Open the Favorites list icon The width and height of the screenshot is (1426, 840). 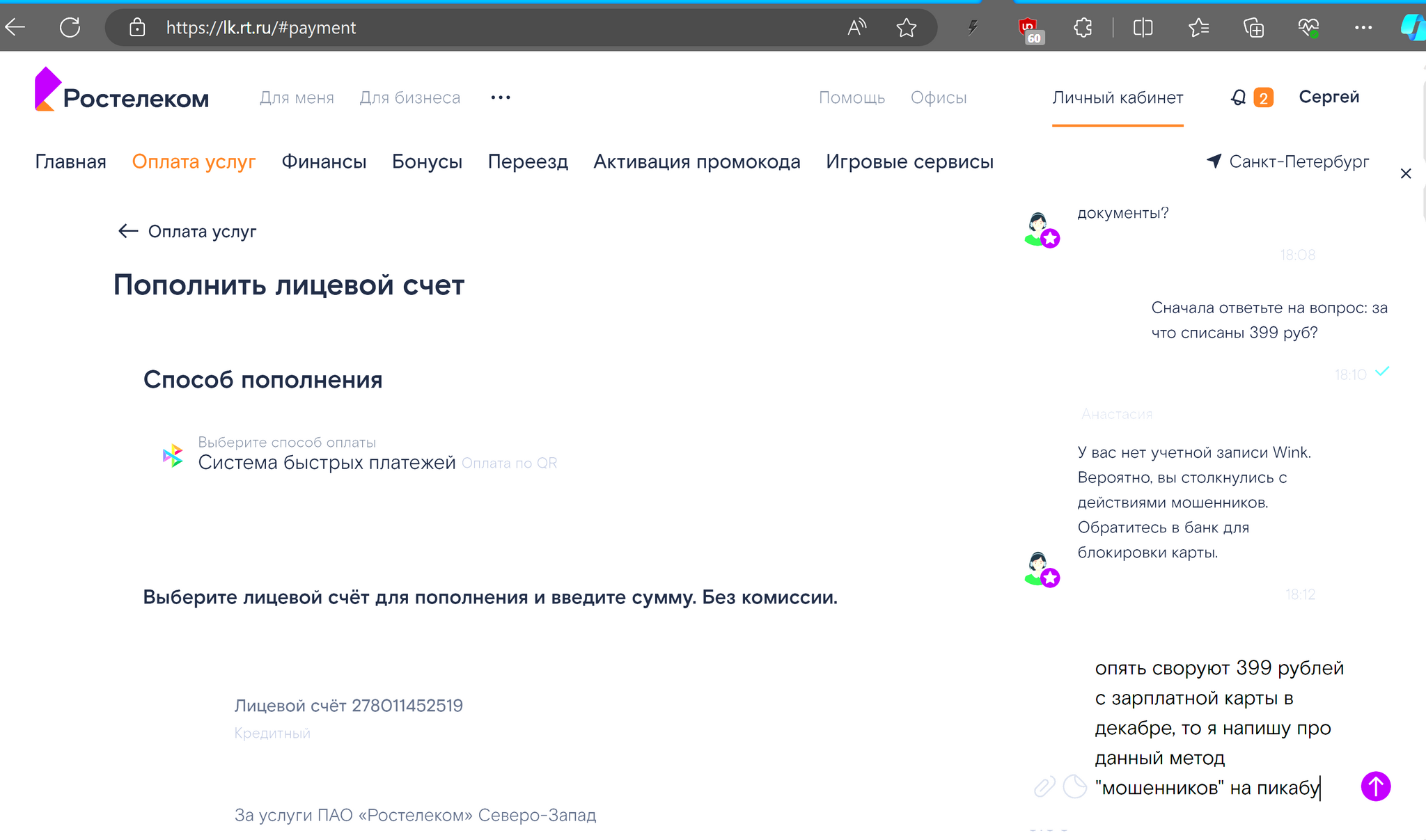click(1198, 28)
